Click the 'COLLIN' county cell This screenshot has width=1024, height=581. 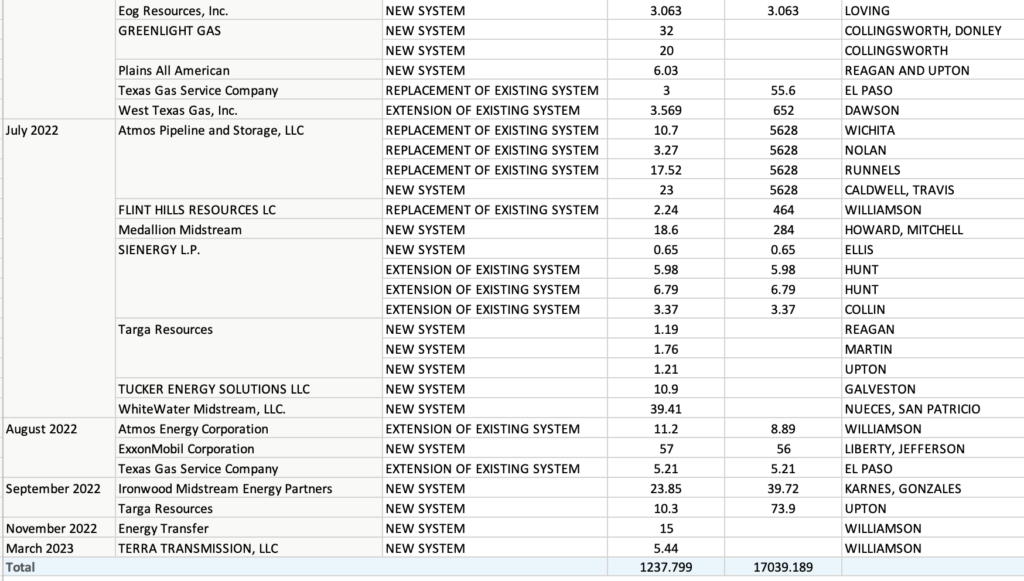tap(933, 309)
